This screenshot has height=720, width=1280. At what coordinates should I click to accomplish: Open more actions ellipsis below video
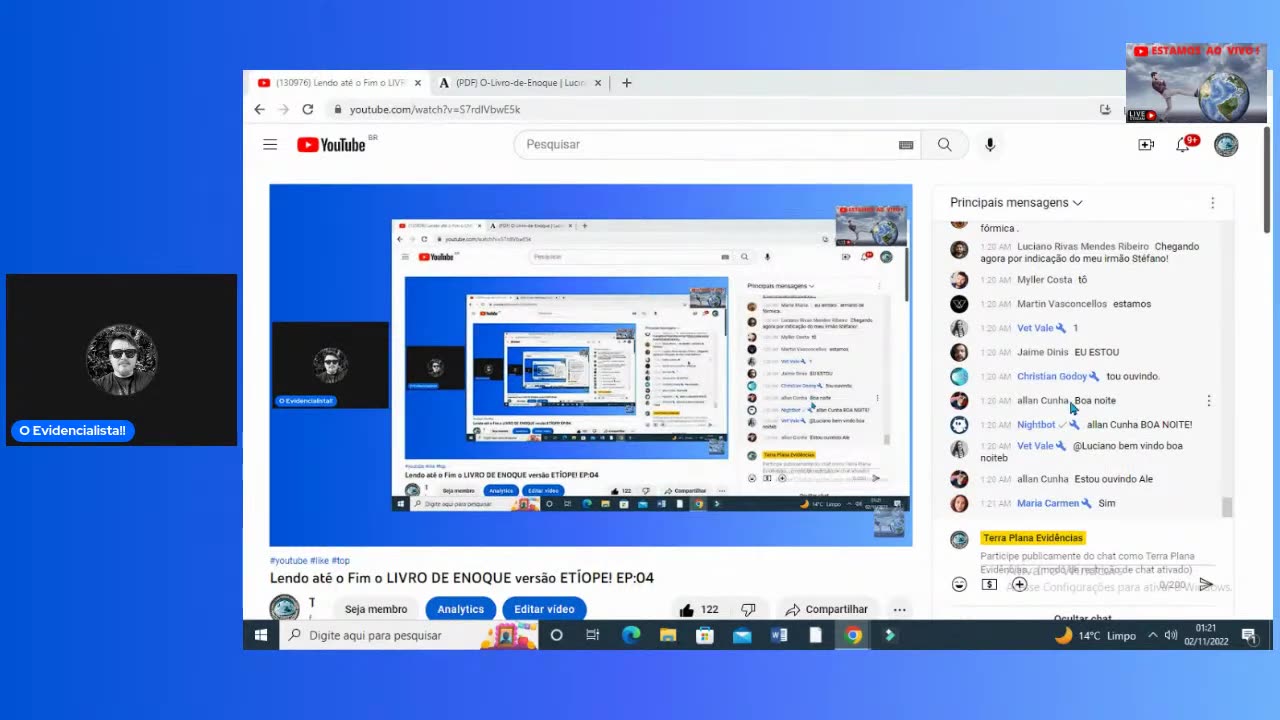pos(899,609)
